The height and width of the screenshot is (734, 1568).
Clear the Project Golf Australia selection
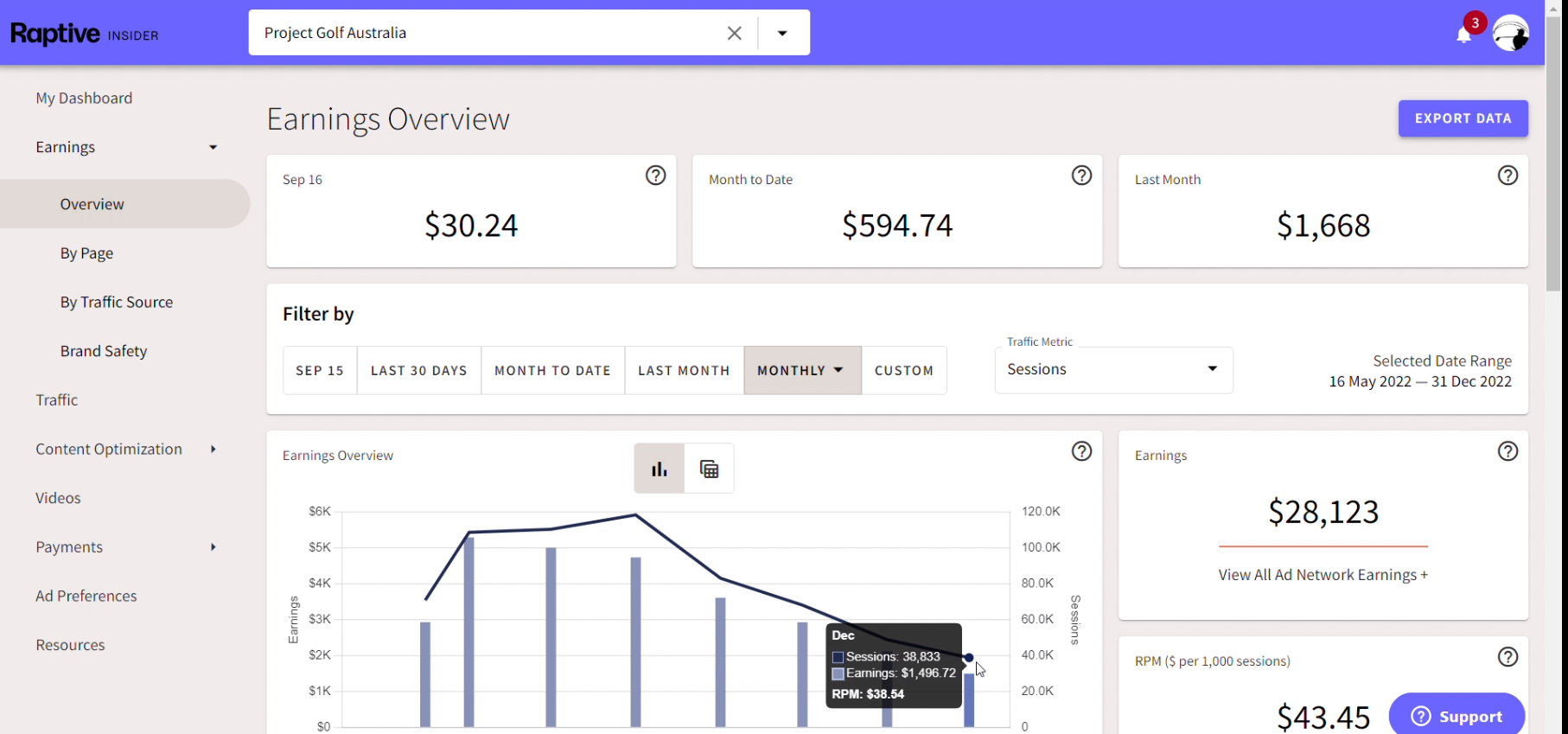734,33
